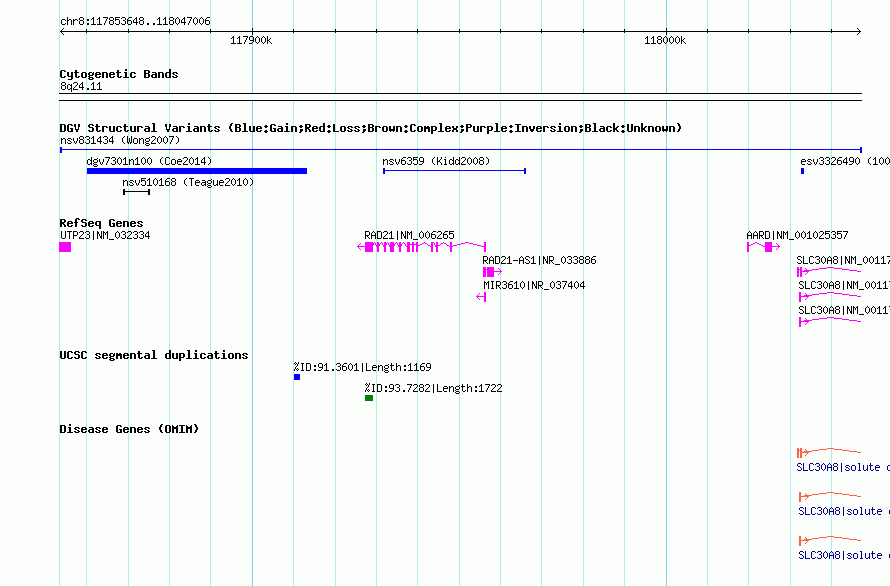Click the blue segmental duplication block, Length:1169
Image resolution: width=890 pixels, height=586 pixels.
pyautogui.click(x=297, y=377)
